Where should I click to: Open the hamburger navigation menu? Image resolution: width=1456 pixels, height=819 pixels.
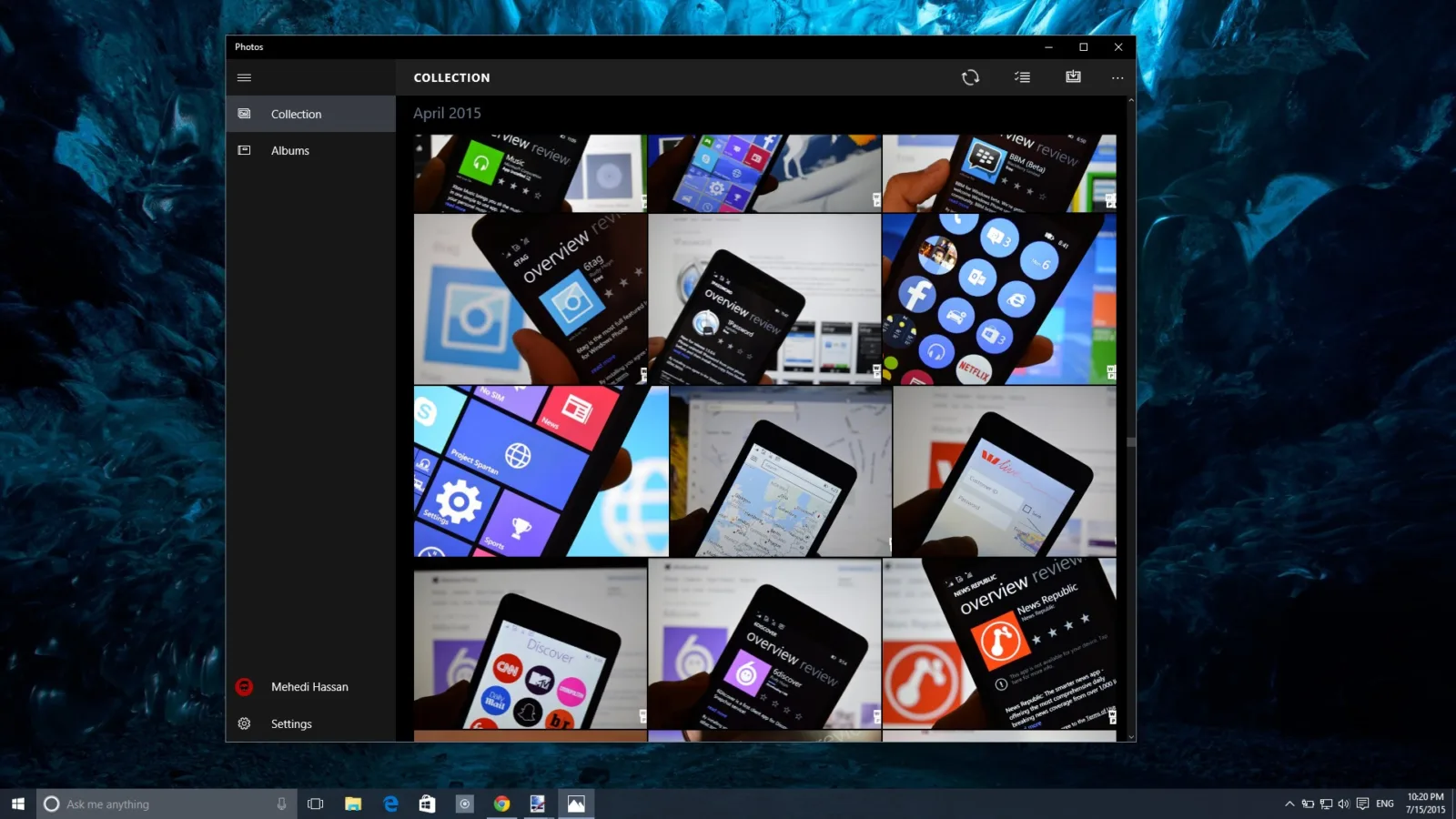point(244,77)
